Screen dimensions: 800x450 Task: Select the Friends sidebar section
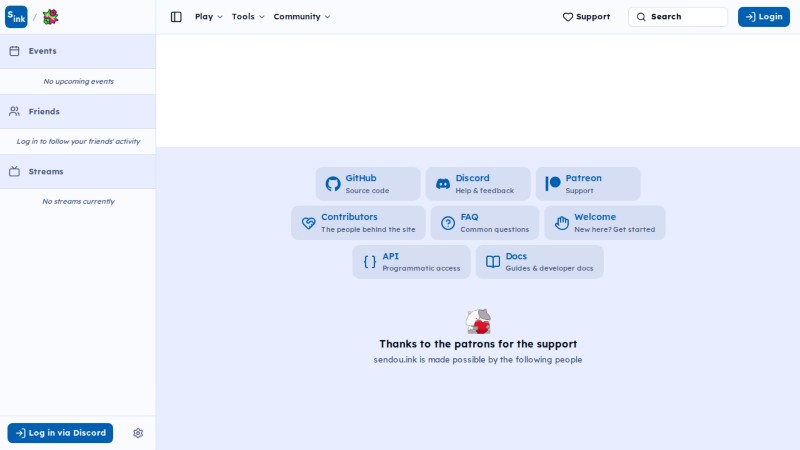[78, 111]
